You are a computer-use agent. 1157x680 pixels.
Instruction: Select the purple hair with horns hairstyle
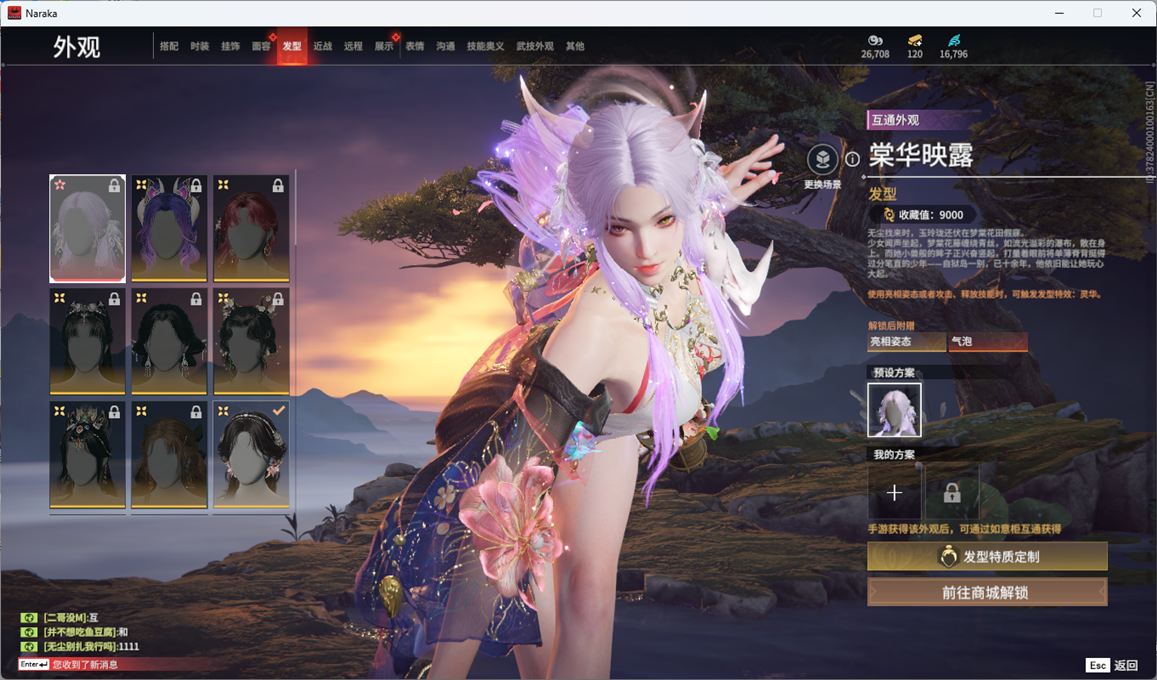[x=169, y=228]
